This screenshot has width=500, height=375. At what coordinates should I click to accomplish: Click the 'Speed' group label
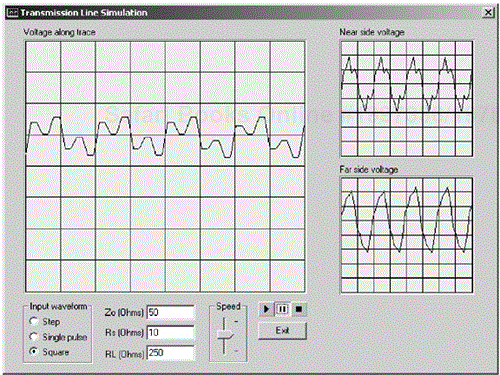(228, 306)
